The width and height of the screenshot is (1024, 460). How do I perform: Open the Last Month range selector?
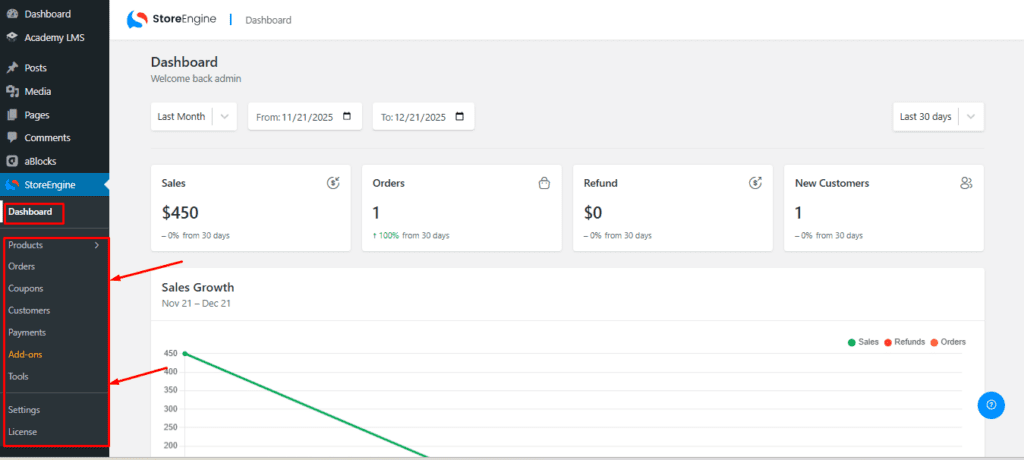click(194, 116)
